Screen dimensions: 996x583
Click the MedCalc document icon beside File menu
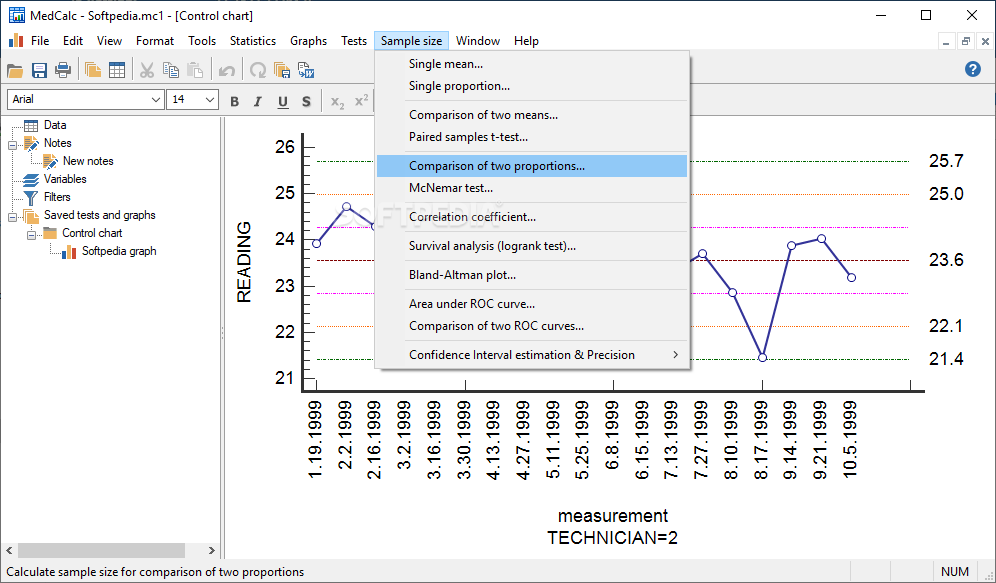tap(16, 41)
